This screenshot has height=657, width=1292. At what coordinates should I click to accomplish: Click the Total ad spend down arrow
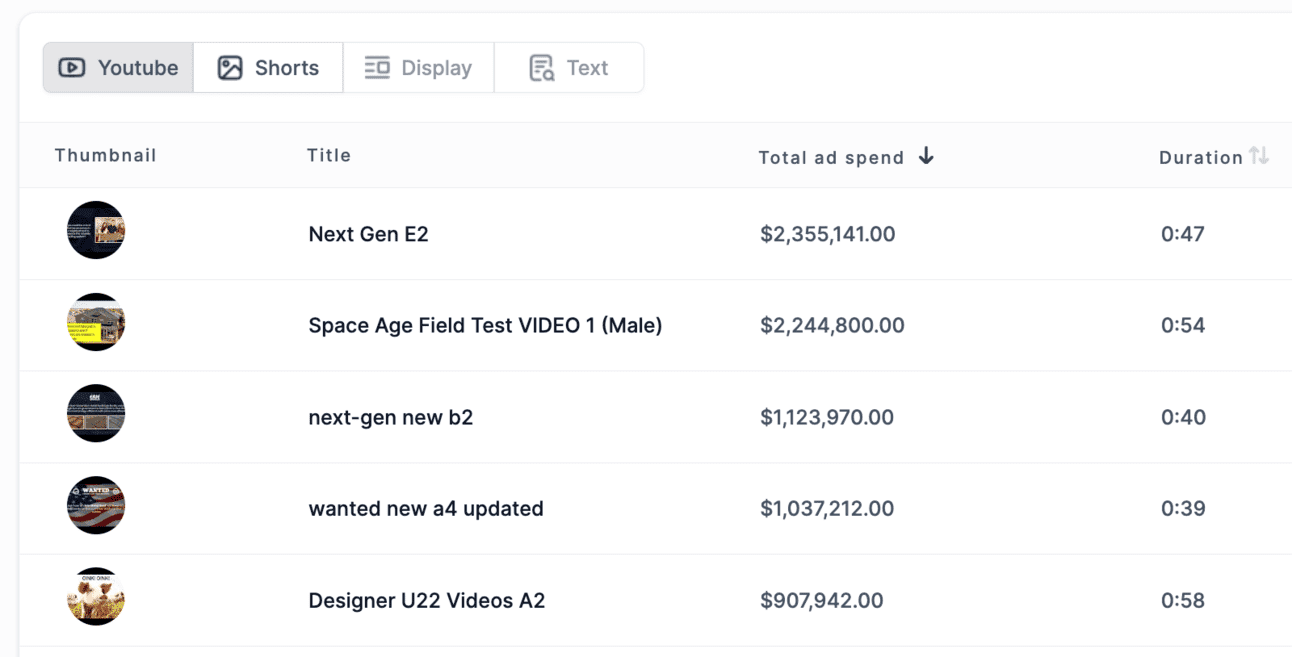926,156
